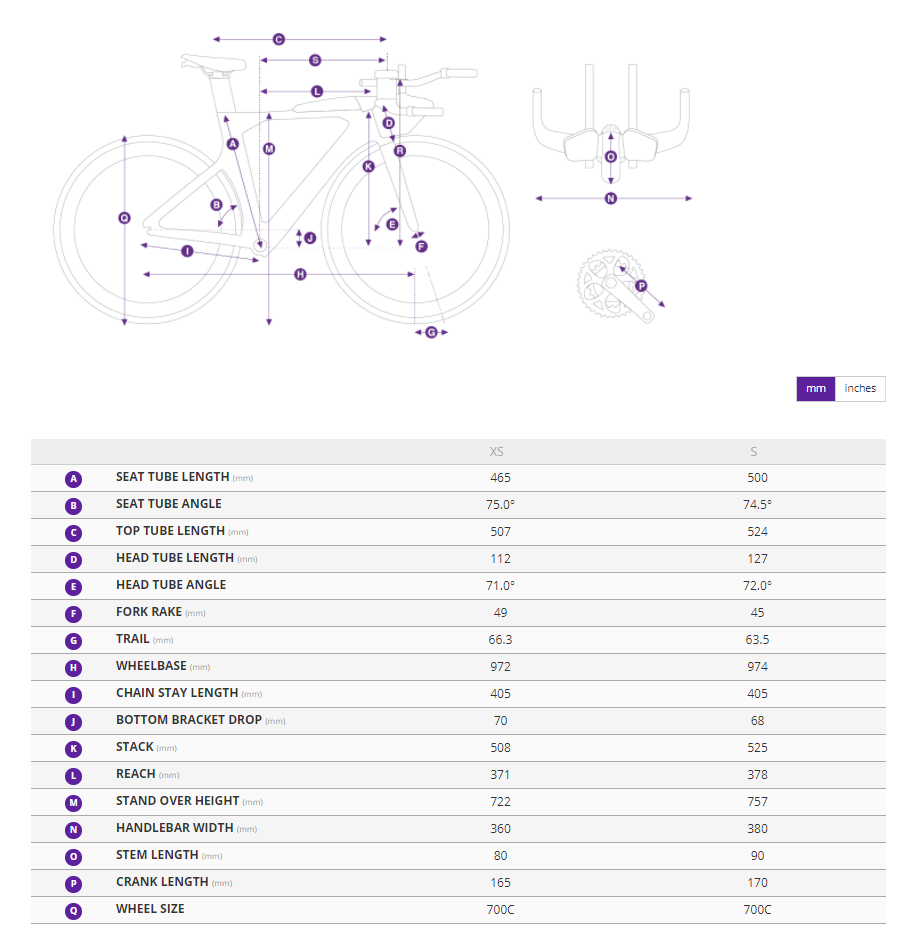
Task: Click the L icon in the Reach row
Action: pyautogui.click(x=73, y=775)
